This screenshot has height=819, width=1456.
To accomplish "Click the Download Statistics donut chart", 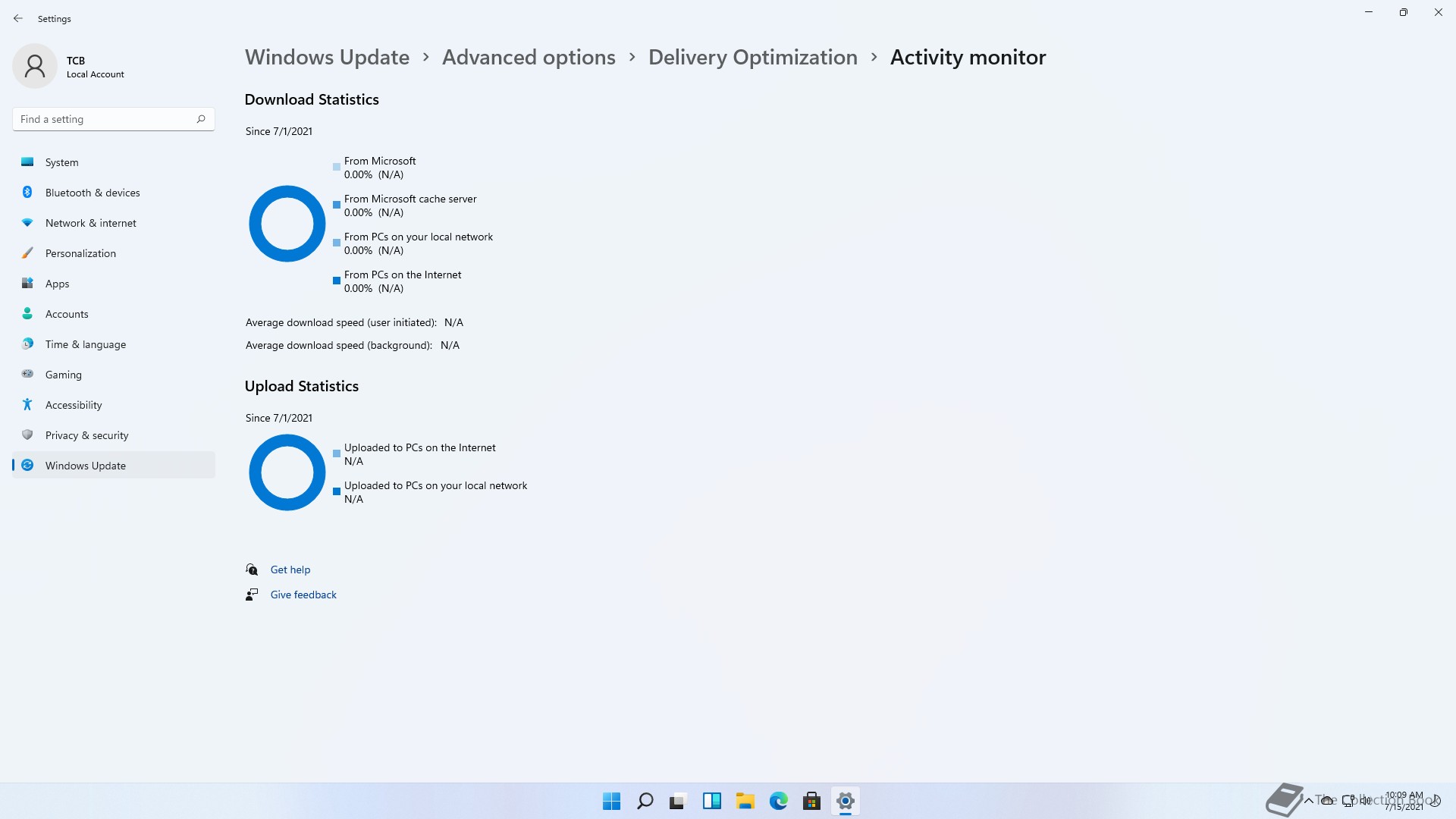I will click(287, 224).
